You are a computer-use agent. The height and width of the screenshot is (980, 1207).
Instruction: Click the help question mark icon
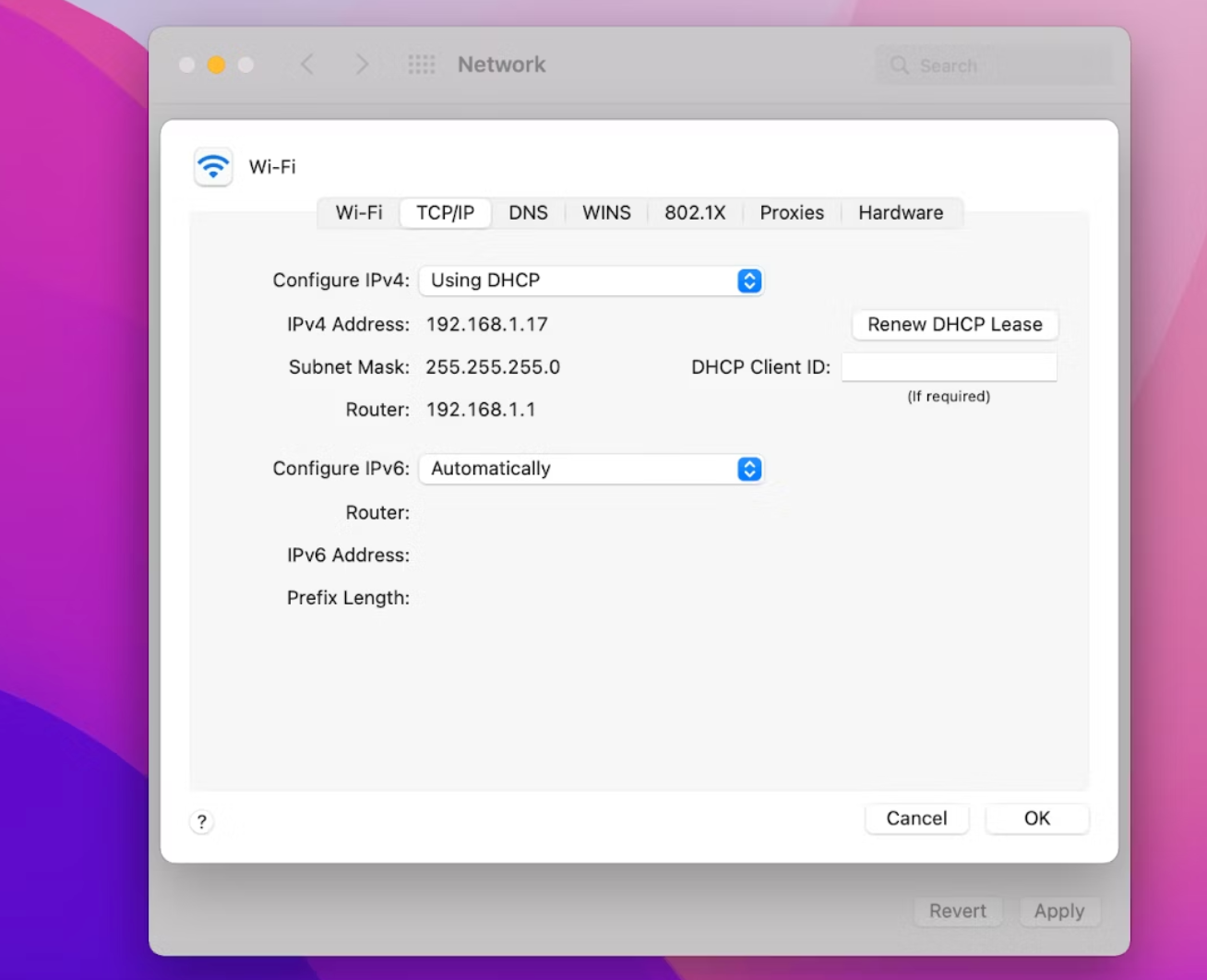pos(202,821)
